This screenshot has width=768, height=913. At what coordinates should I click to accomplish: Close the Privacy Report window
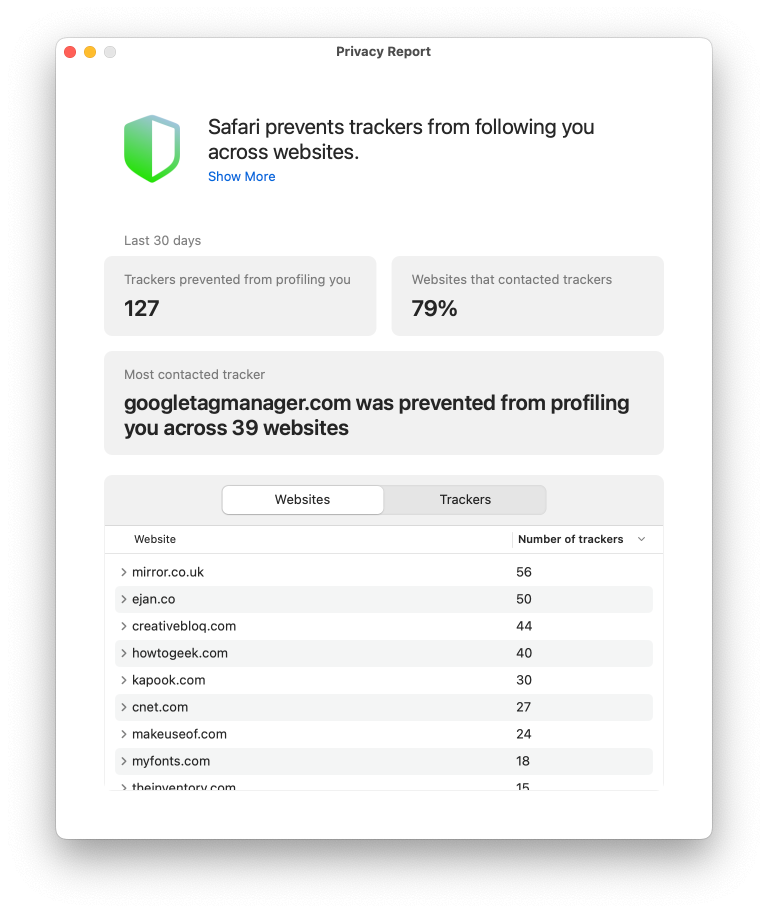point(70,52)
